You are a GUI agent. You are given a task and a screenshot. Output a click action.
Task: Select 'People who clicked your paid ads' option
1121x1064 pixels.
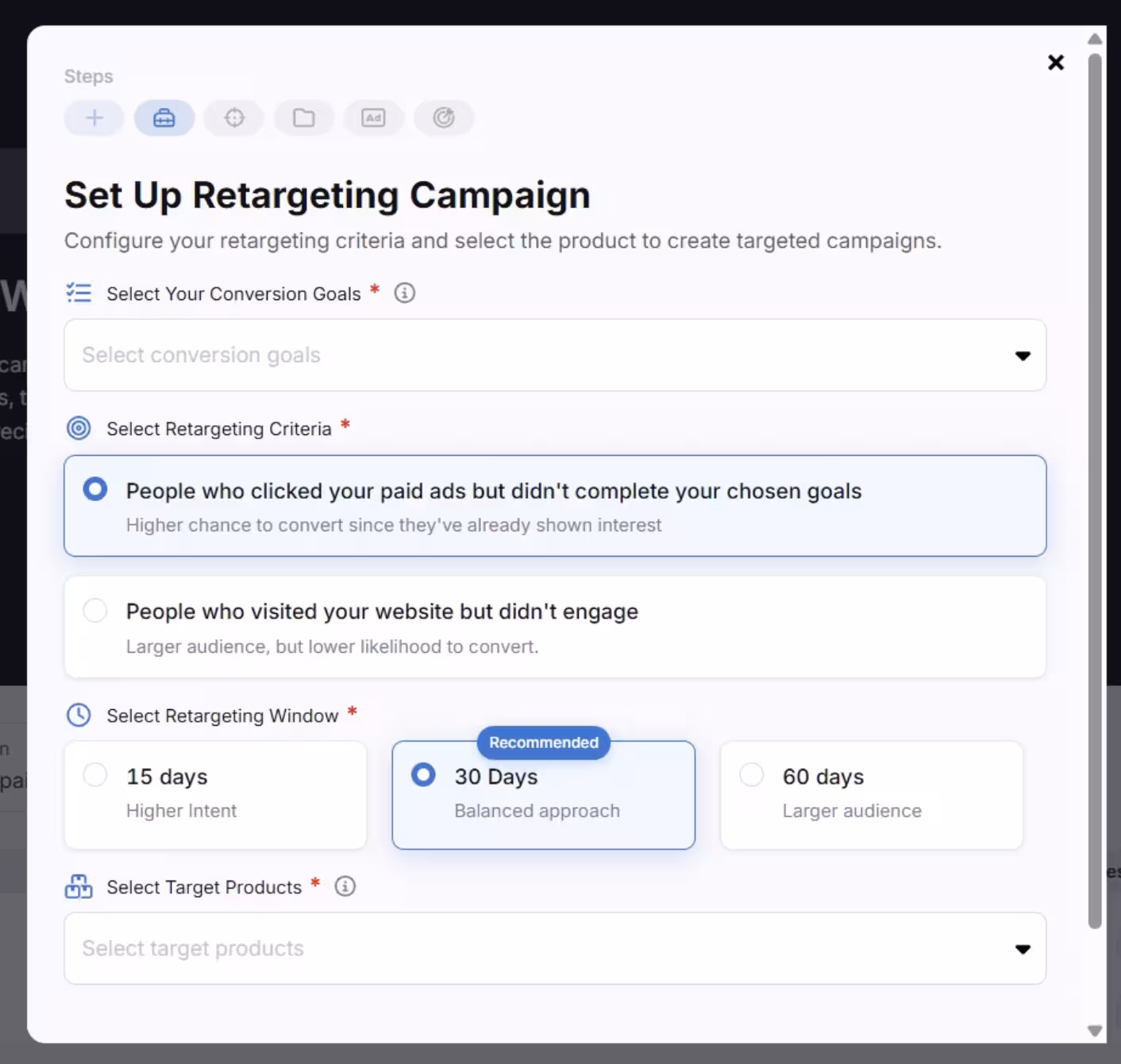tap(555, 506)
